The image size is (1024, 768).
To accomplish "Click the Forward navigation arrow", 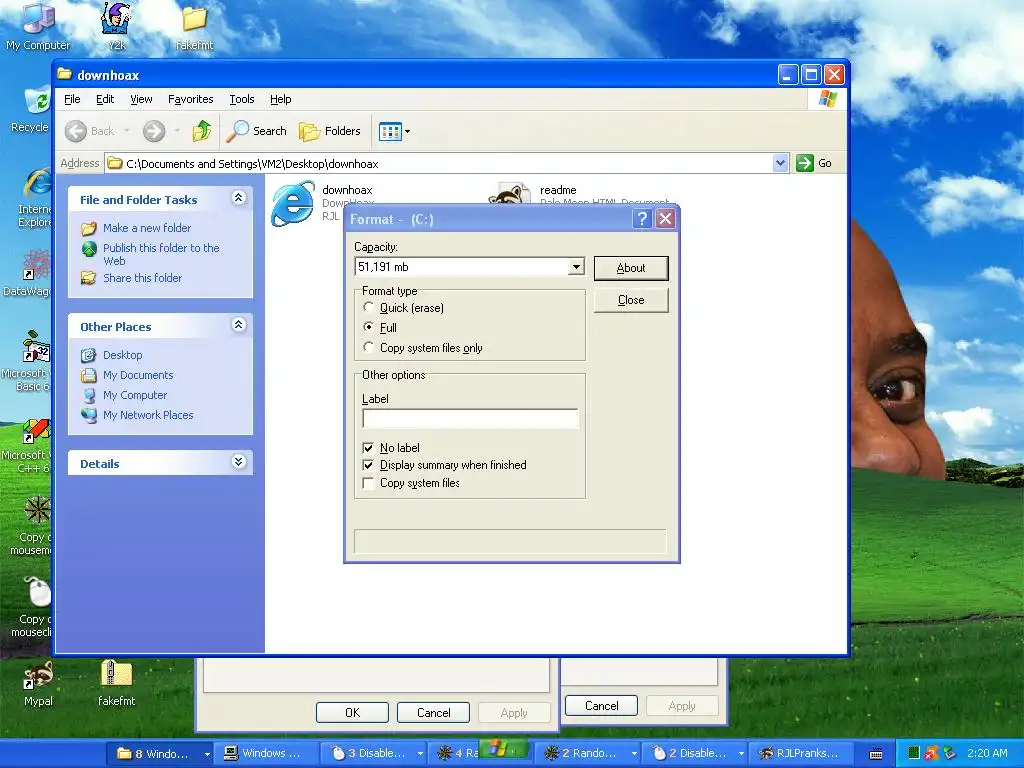I will point(154,131).
